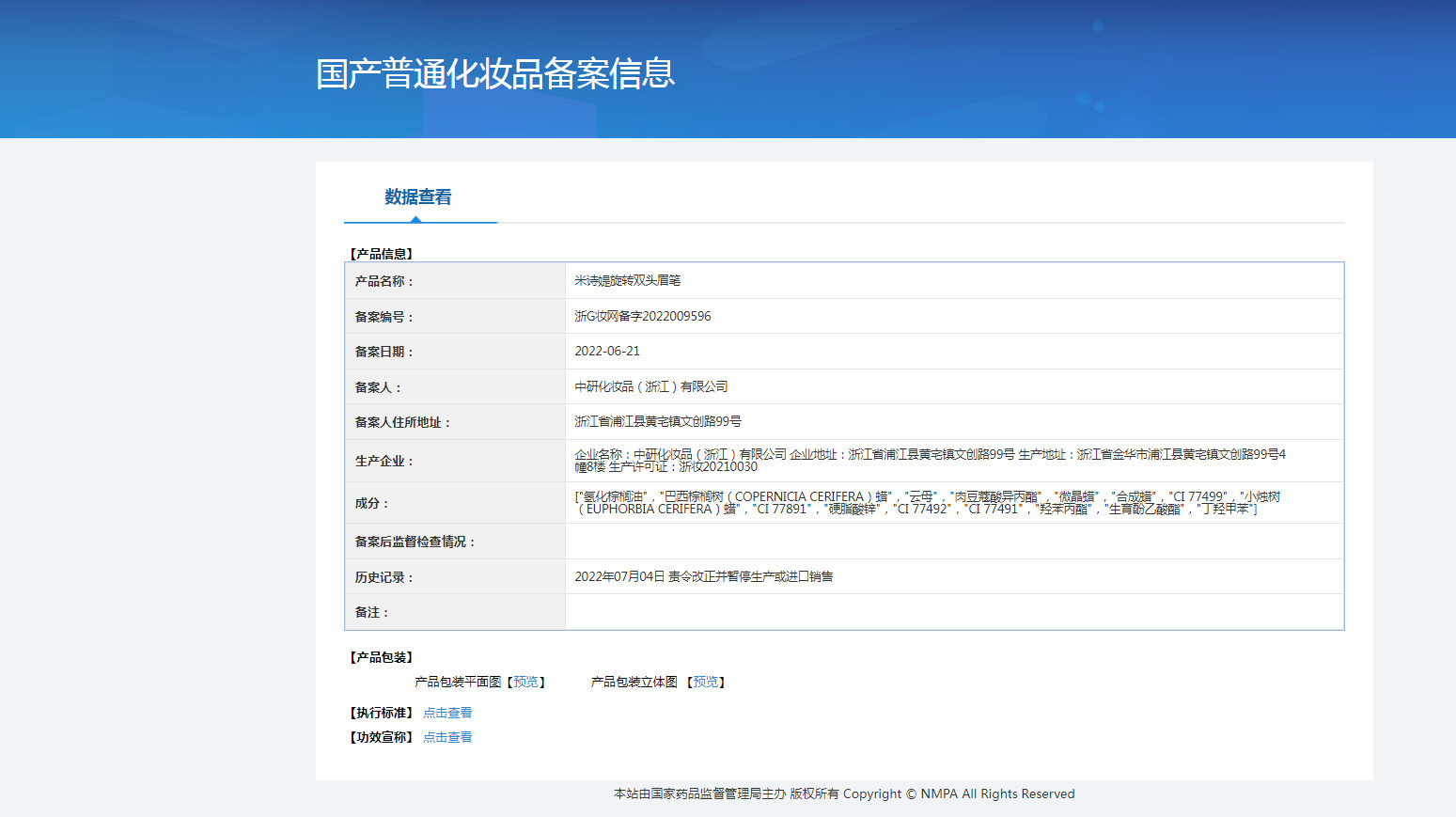
Task: Click the 【产品信息】 section heading
Action: point(381,254)
